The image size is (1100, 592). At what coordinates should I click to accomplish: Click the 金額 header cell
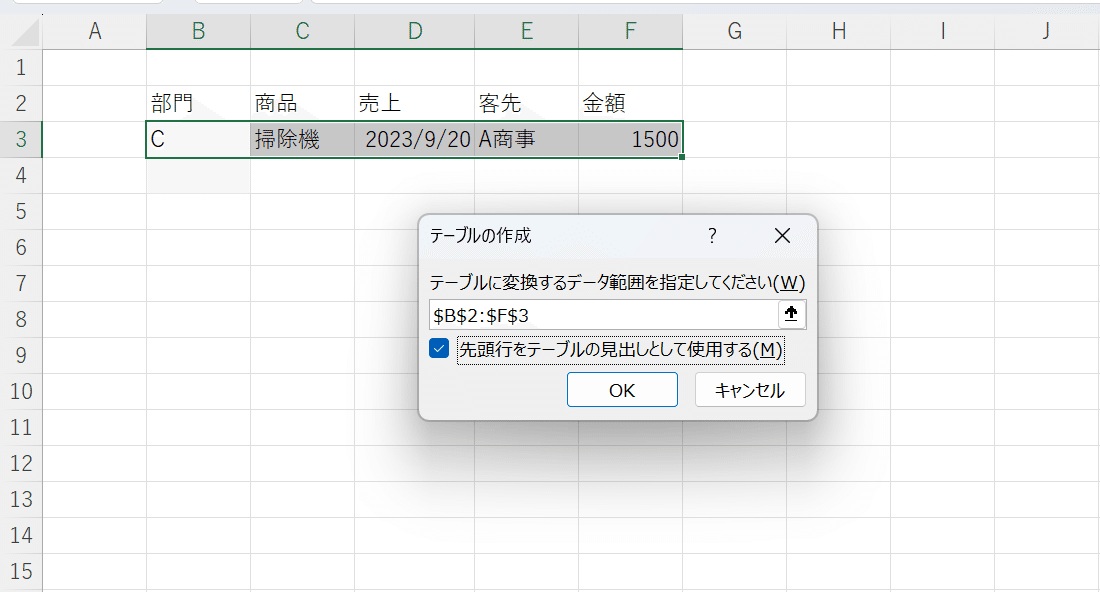coord(630,104)
